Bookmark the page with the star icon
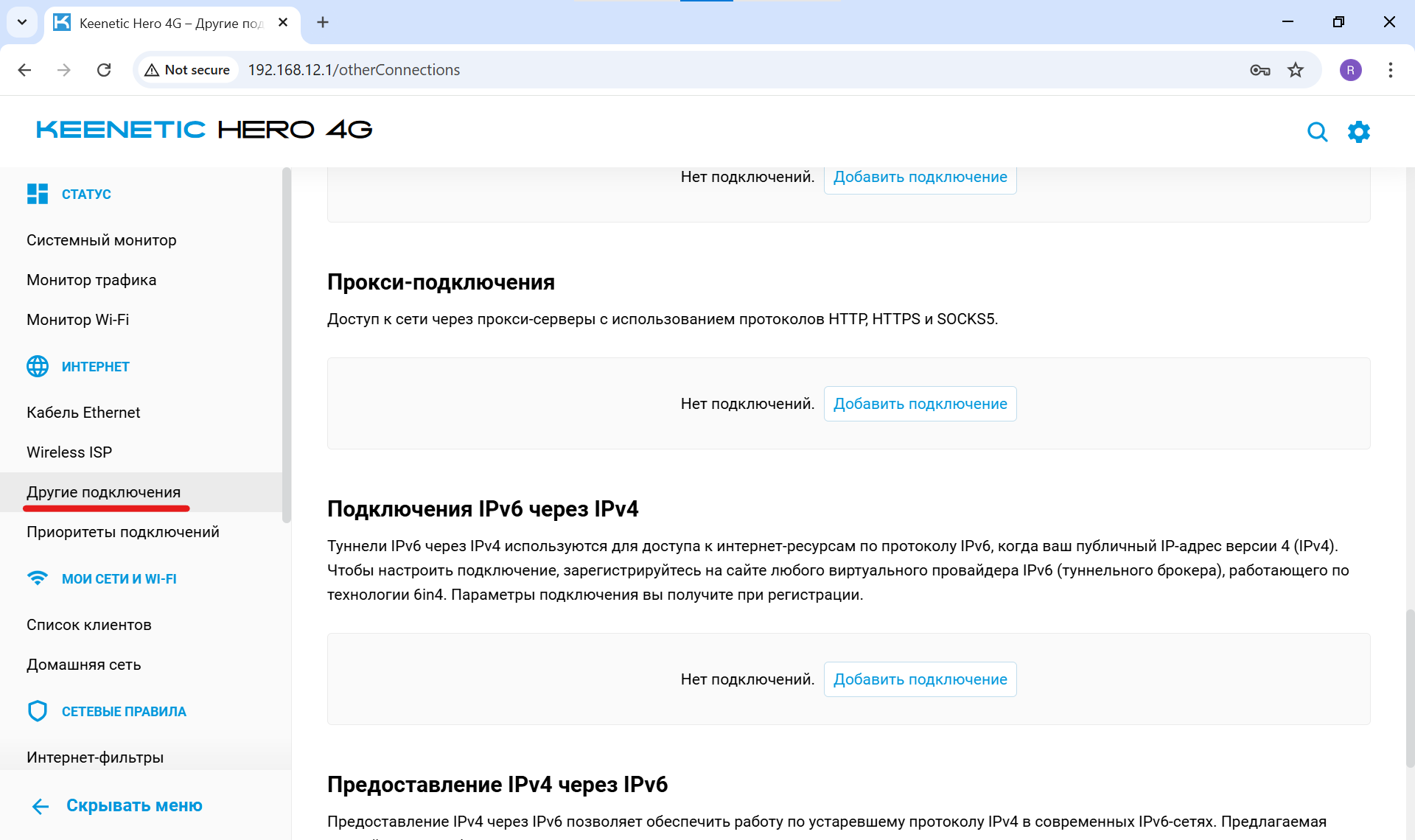Viewport: 1415px width, 840px height. click(1296, 70)
